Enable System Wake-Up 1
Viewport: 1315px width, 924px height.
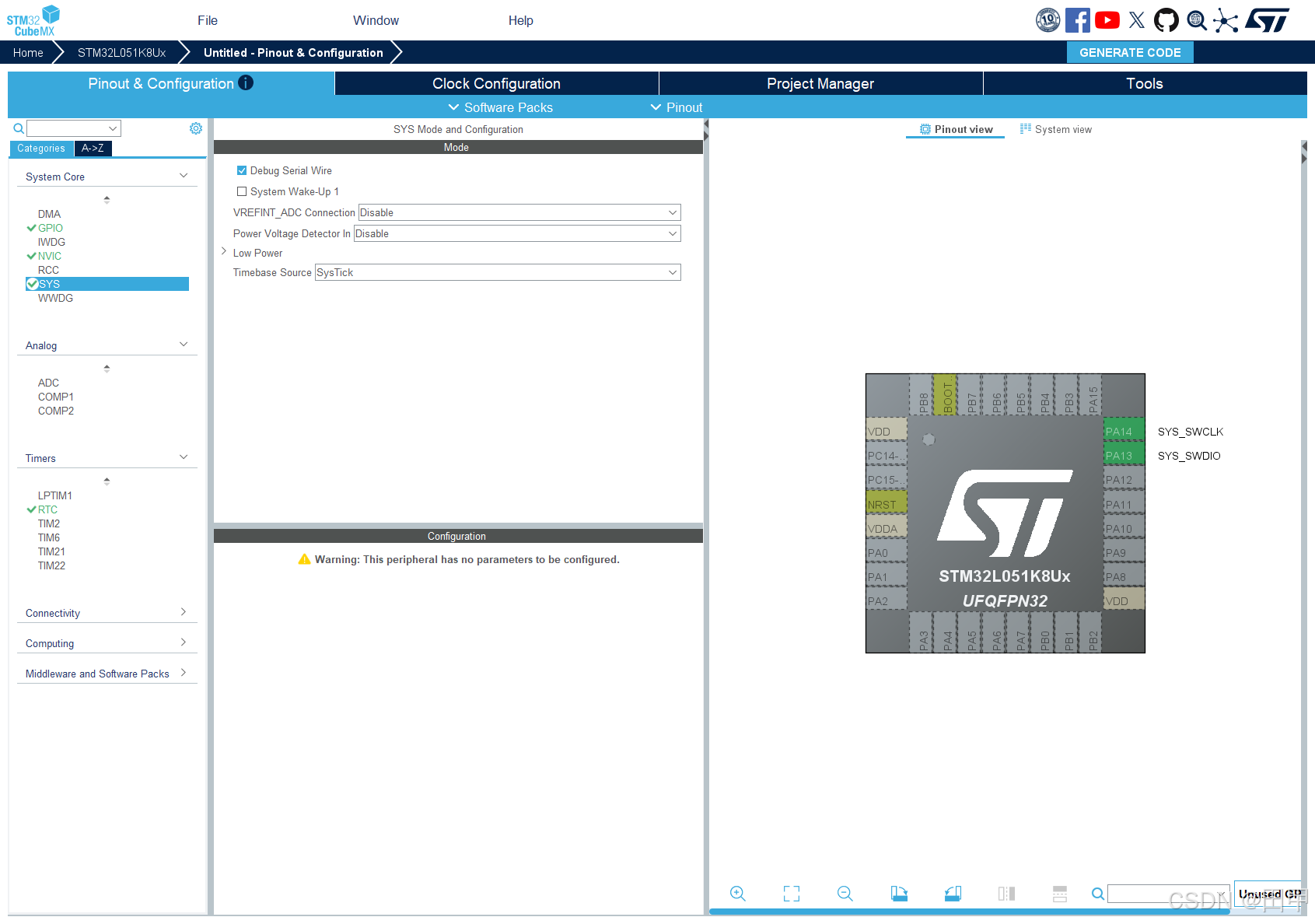pos(242,191)
